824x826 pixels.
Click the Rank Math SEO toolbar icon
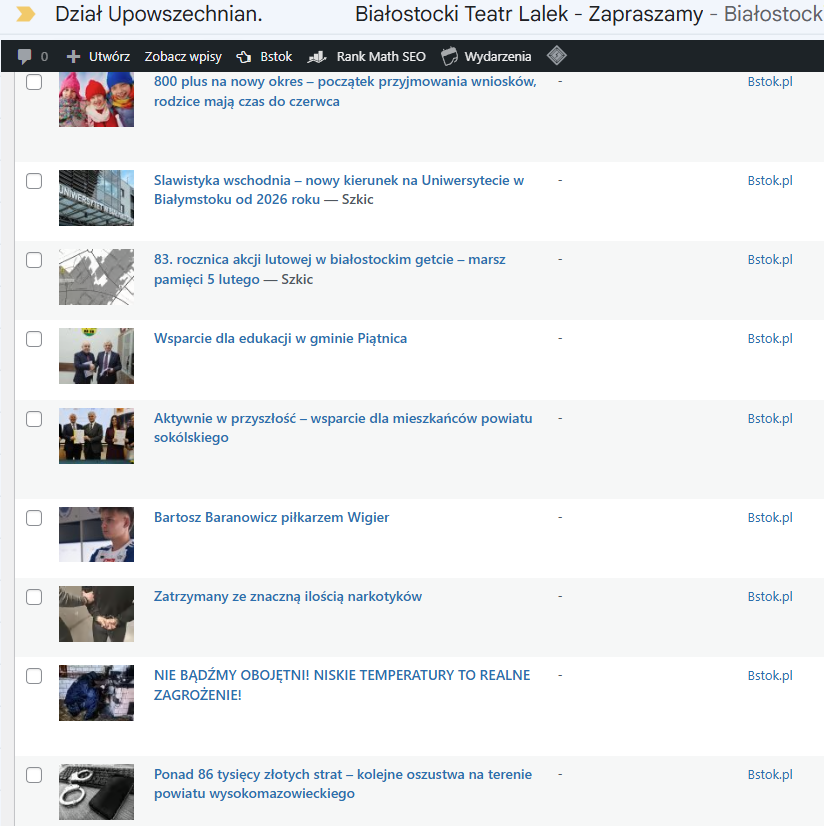317,56
